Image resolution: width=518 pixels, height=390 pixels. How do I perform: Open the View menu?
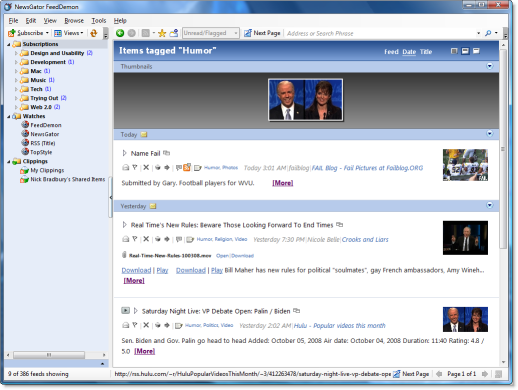(x=50, y=21)
